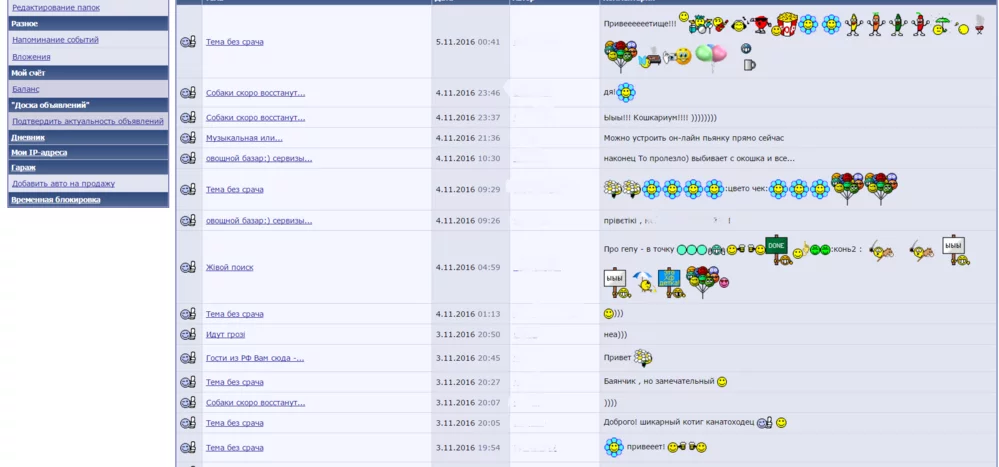Click the smiley icon in the 4.11.2016 10:30 row

[188, 159]
